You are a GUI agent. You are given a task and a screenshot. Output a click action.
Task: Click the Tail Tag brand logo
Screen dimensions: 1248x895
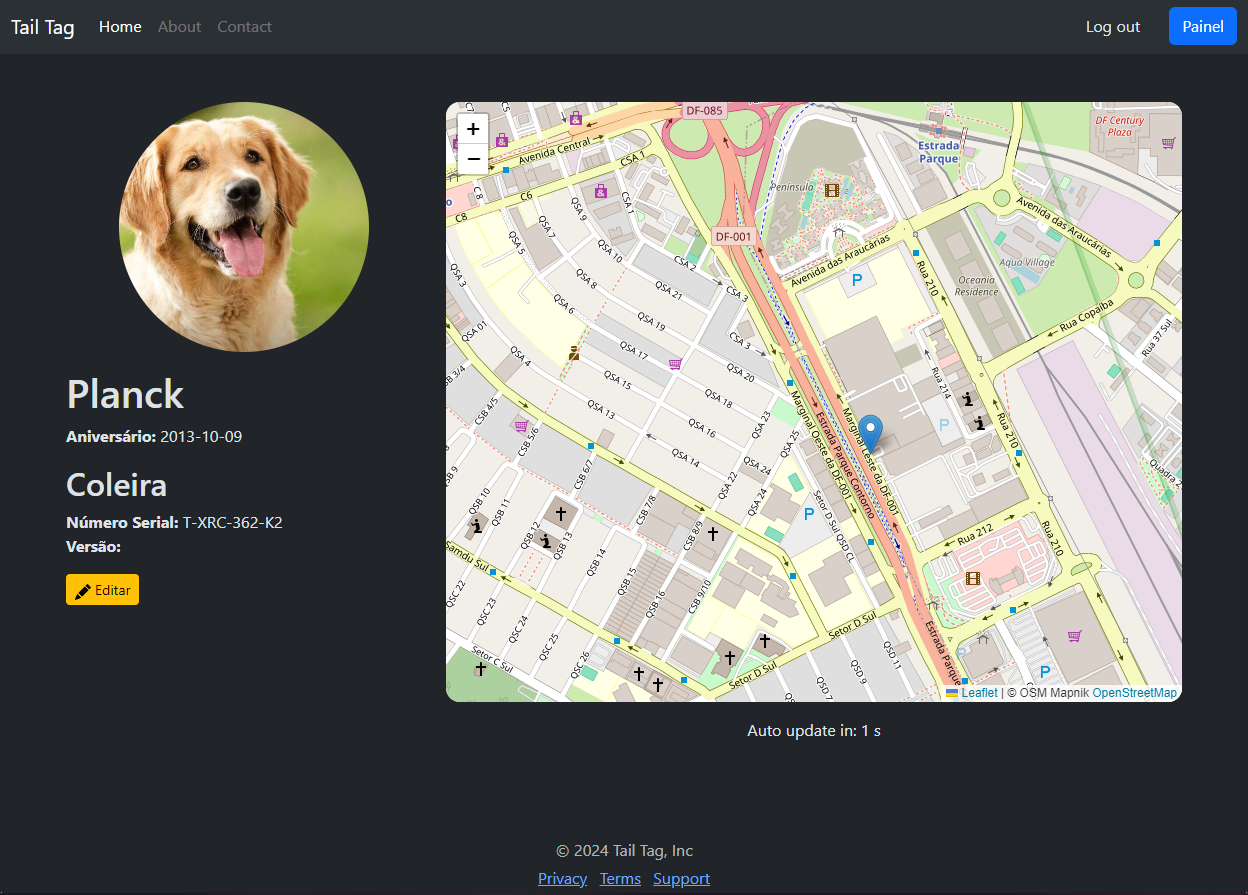[43, 27]
